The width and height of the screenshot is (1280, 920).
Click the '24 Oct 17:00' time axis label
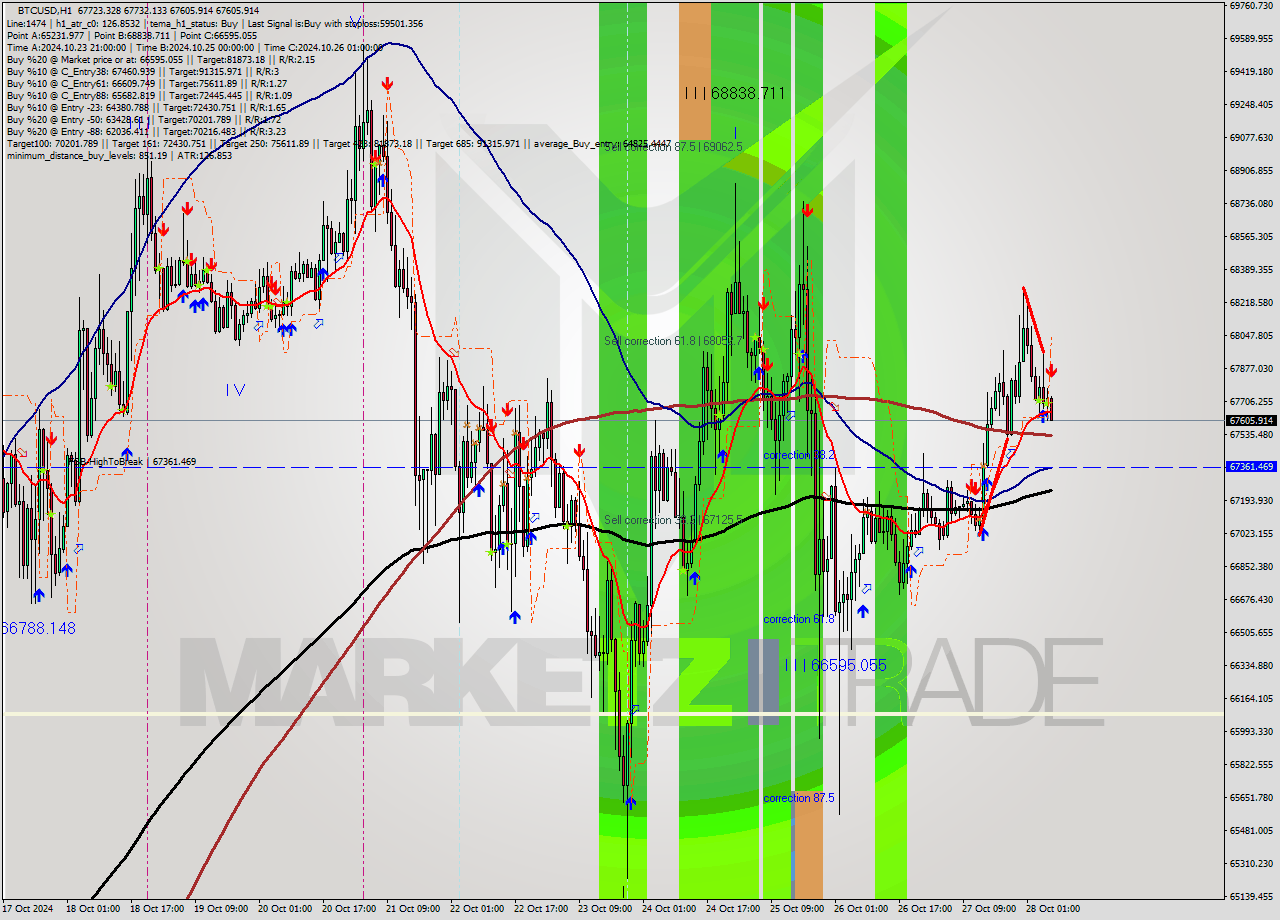click(x=733, y=909)
